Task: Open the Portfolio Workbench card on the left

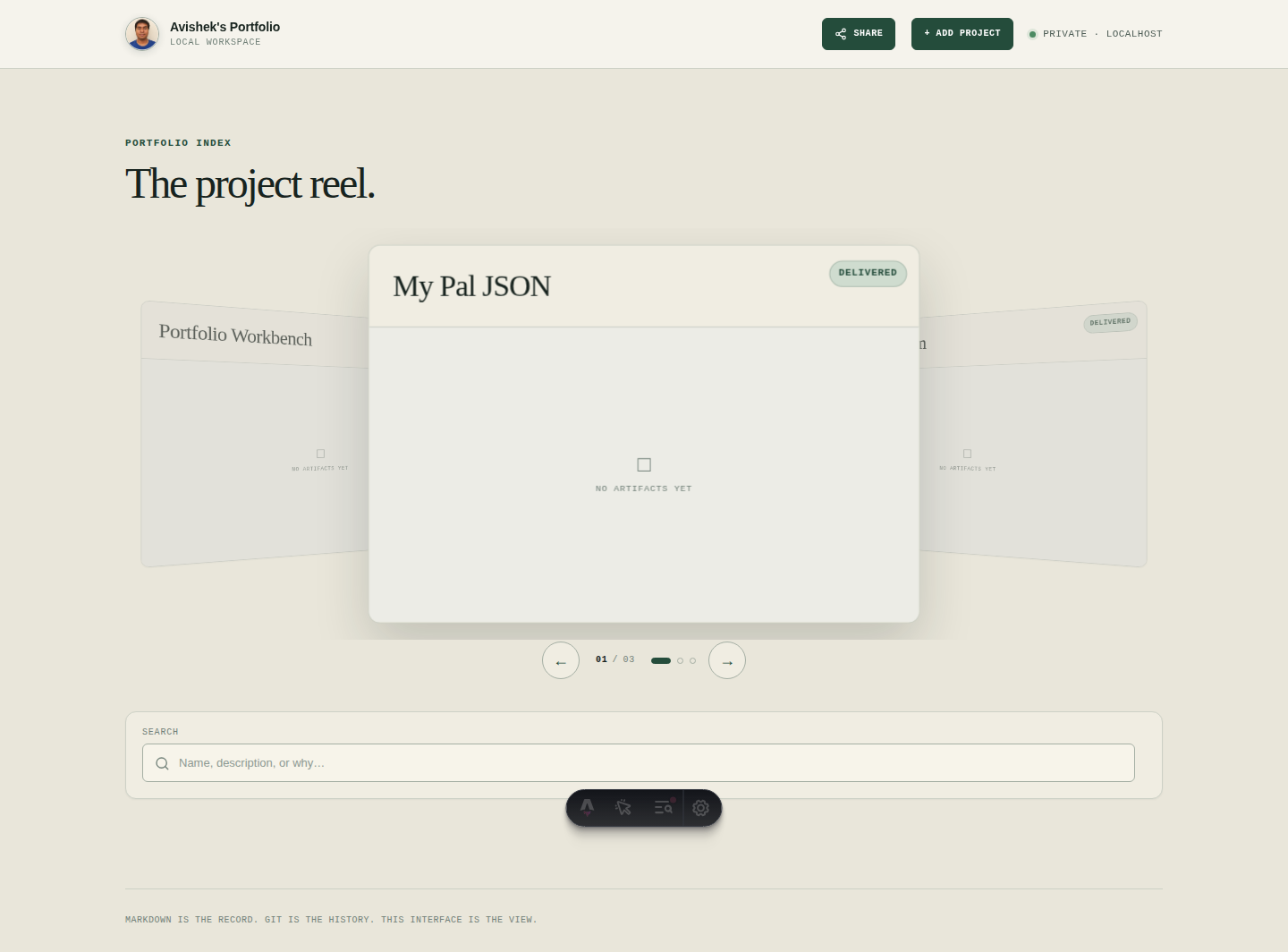Action: [255, 434]
